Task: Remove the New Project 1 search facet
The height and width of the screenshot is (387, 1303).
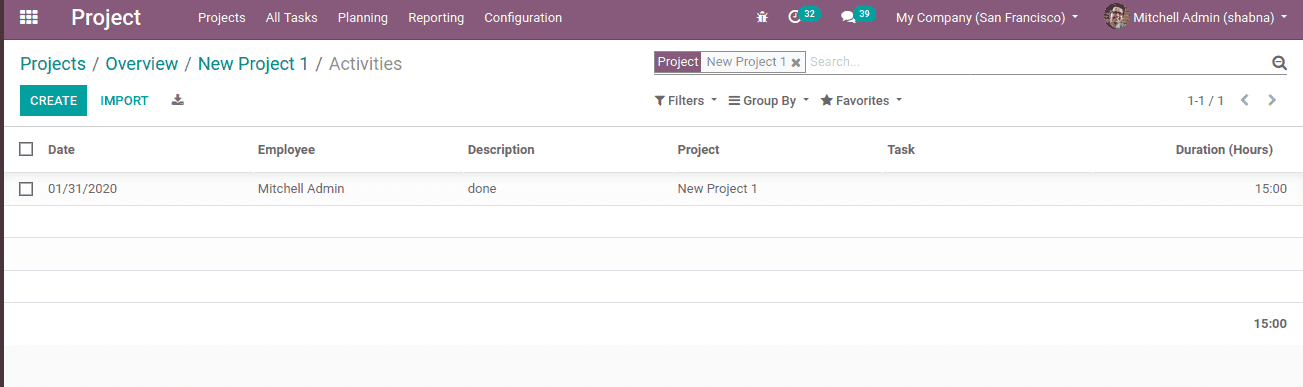Action: [x=795, y=63]
